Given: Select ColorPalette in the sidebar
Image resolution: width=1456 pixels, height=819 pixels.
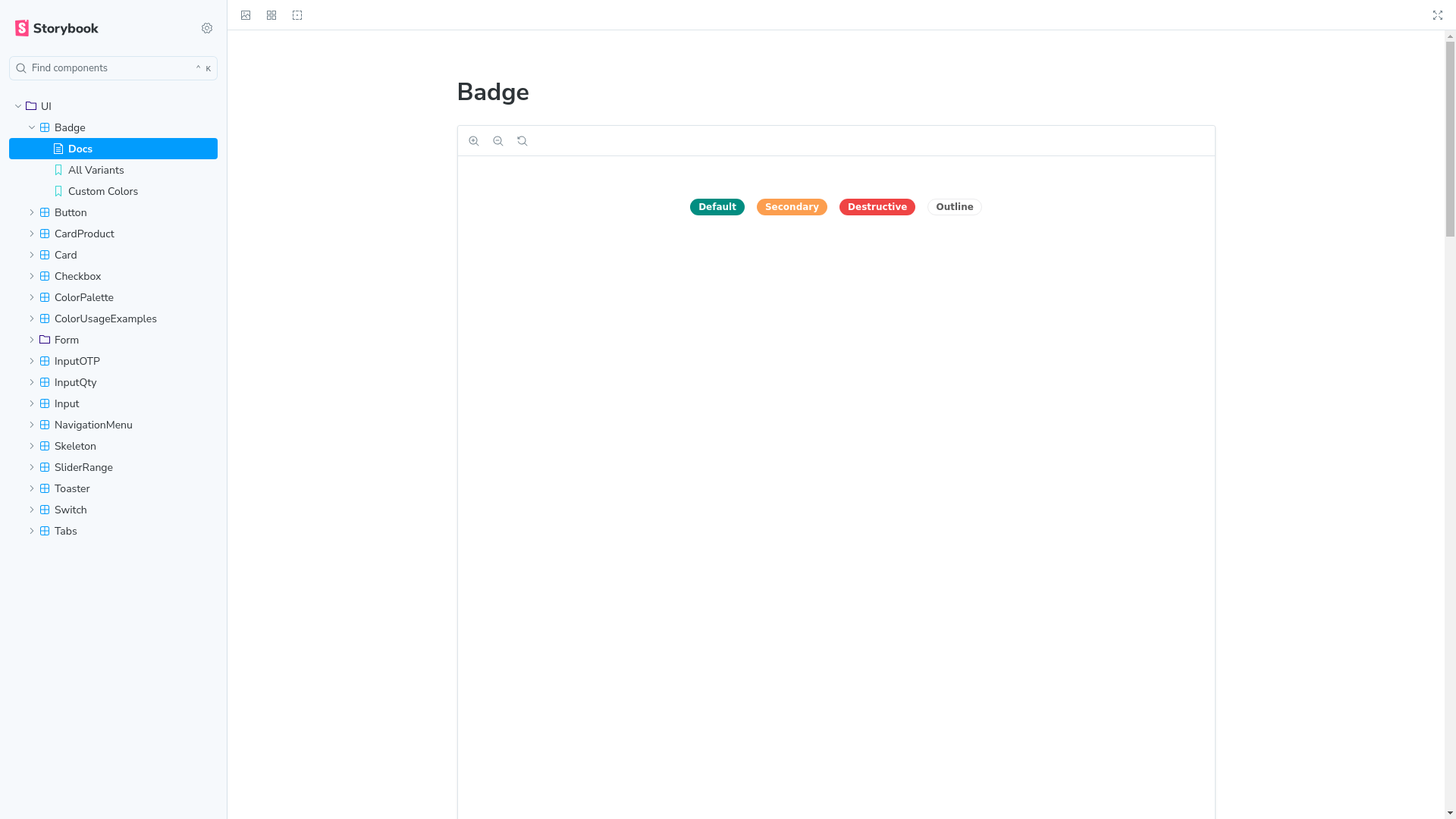Looking at the screenshot, I should 113,297.
